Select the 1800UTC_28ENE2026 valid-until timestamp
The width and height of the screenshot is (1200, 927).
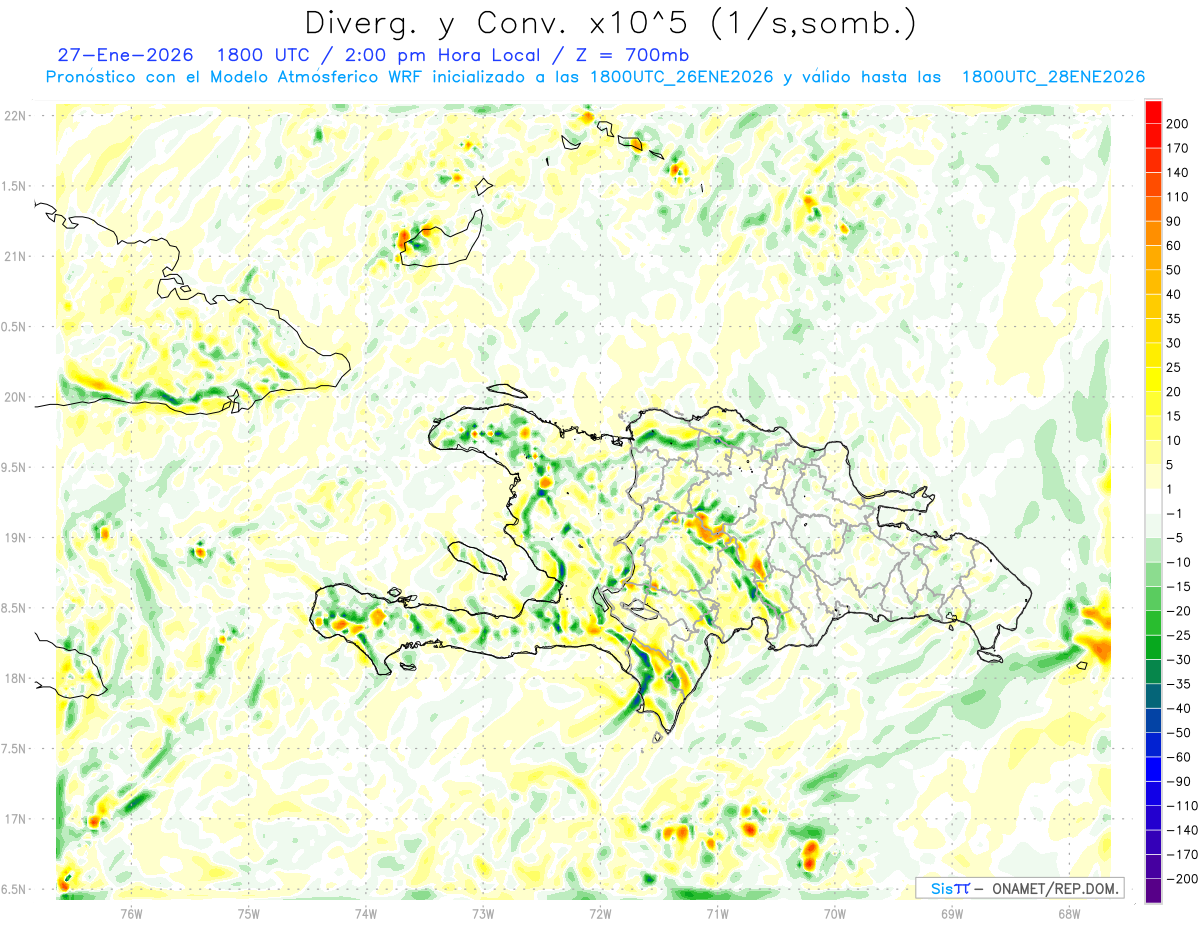1053,77
